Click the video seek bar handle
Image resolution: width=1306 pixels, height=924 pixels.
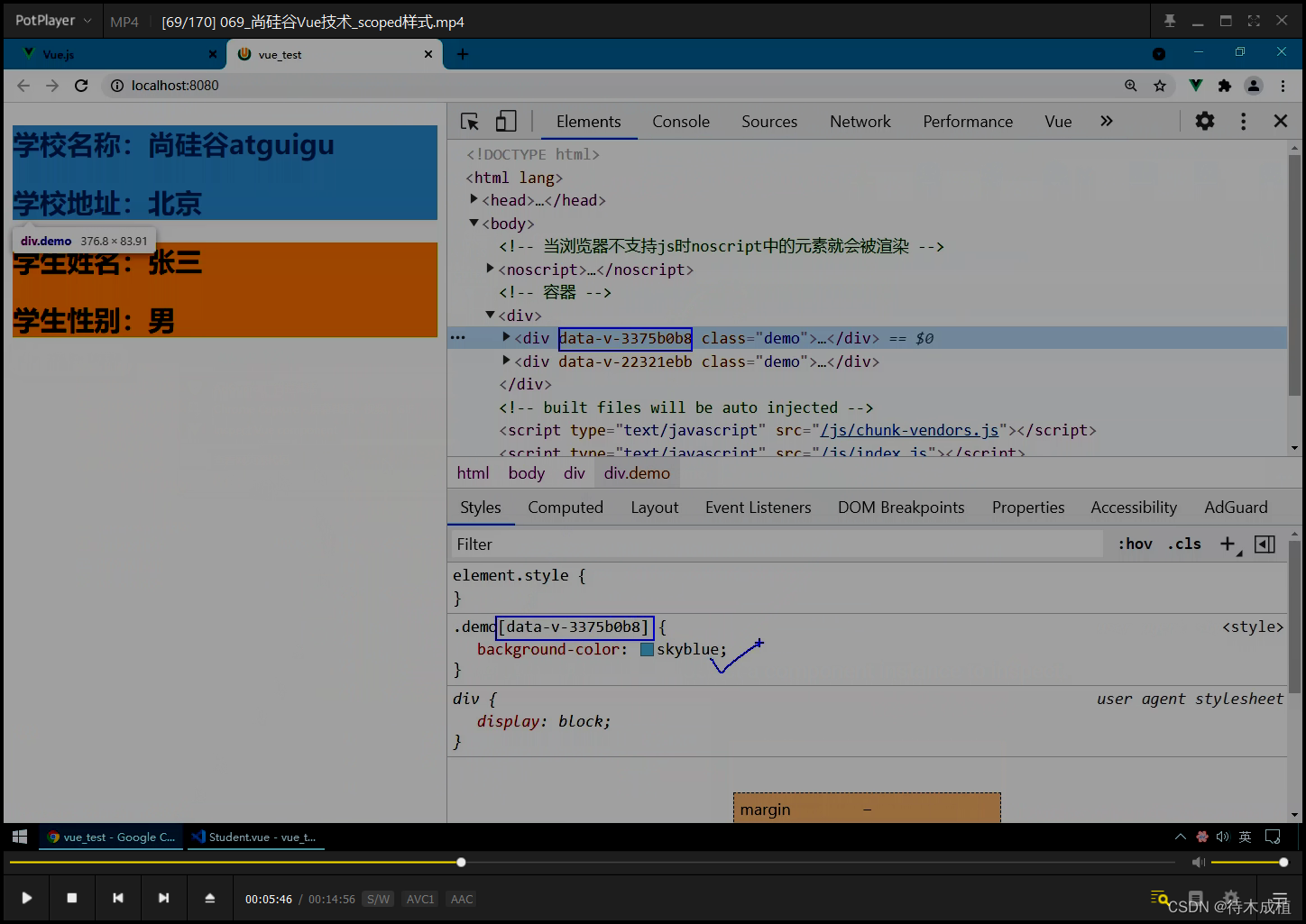point(461,863)
